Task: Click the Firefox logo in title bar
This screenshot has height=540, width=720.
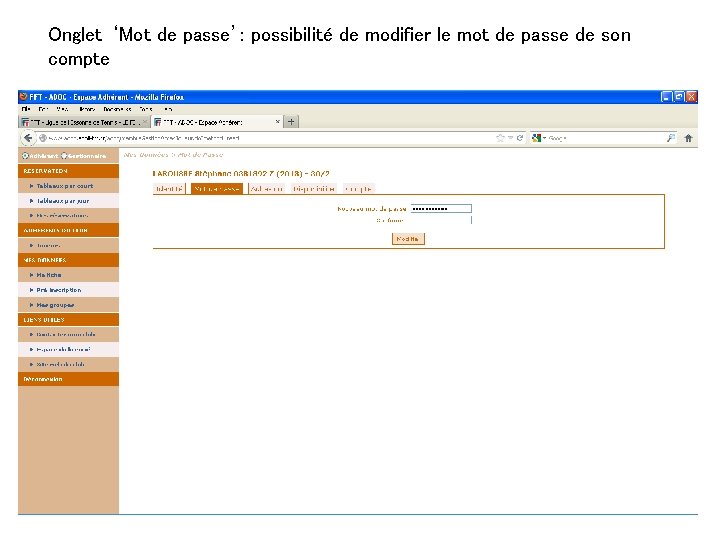Action: tap(23, 97)
